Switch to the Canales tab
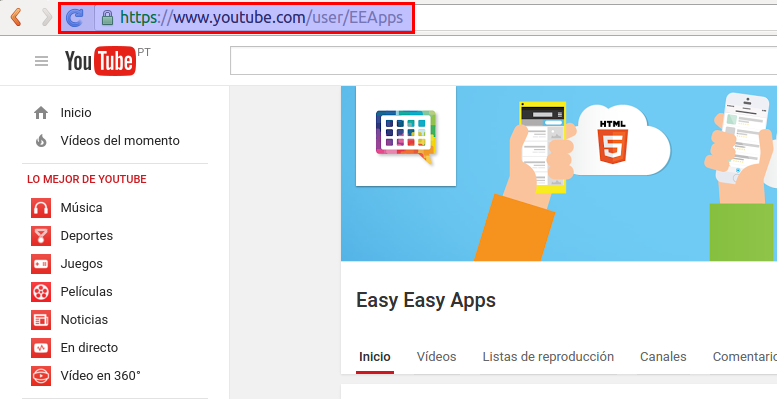Viewport: 777px width, 399px height. (663, 357)
